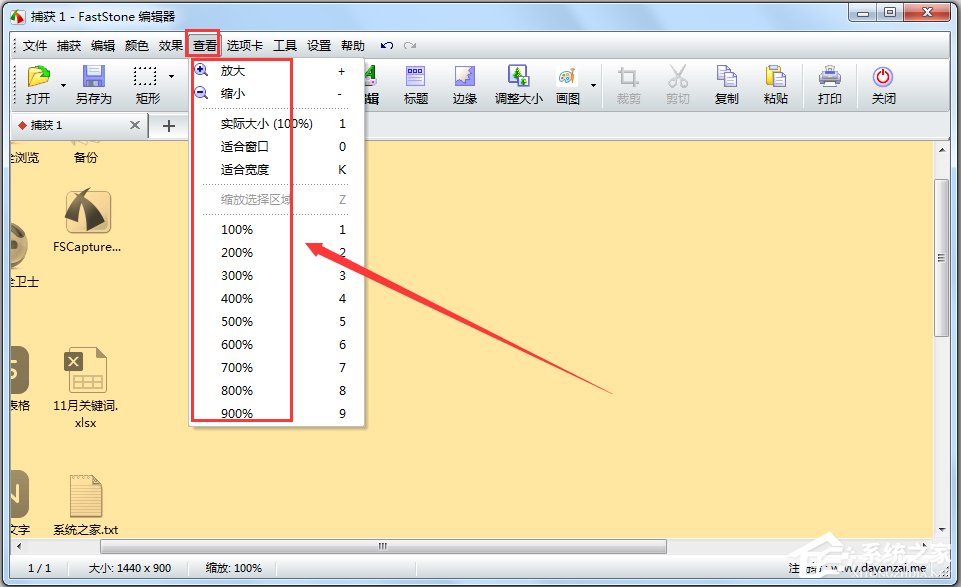Pick the 100% zoom level entry
The image size is (961, 587).
pos(277,230)
